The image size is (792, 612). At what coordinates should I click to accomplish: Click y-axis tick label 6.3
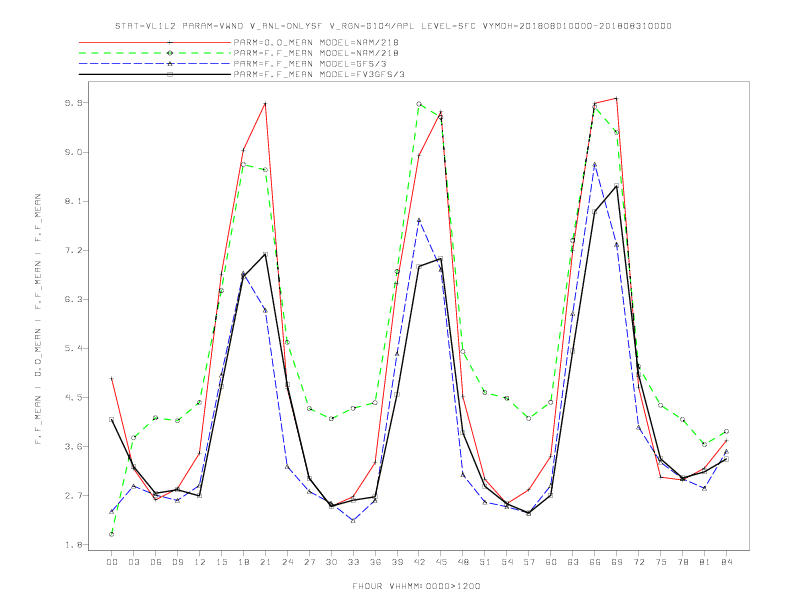[72, 299]
